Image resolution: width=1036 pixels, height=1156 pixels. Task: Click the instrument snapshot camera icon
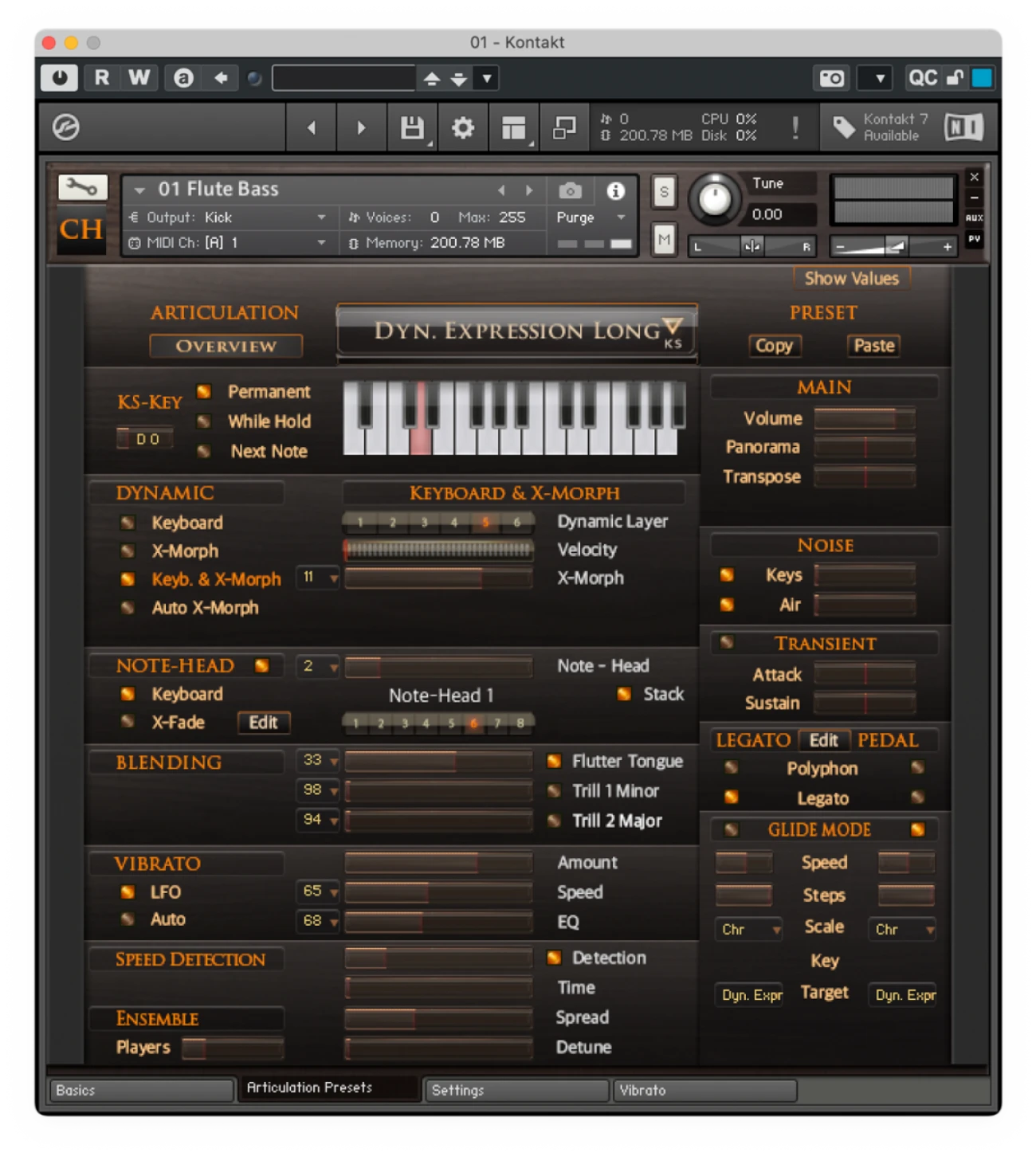(x=570, y=190)
